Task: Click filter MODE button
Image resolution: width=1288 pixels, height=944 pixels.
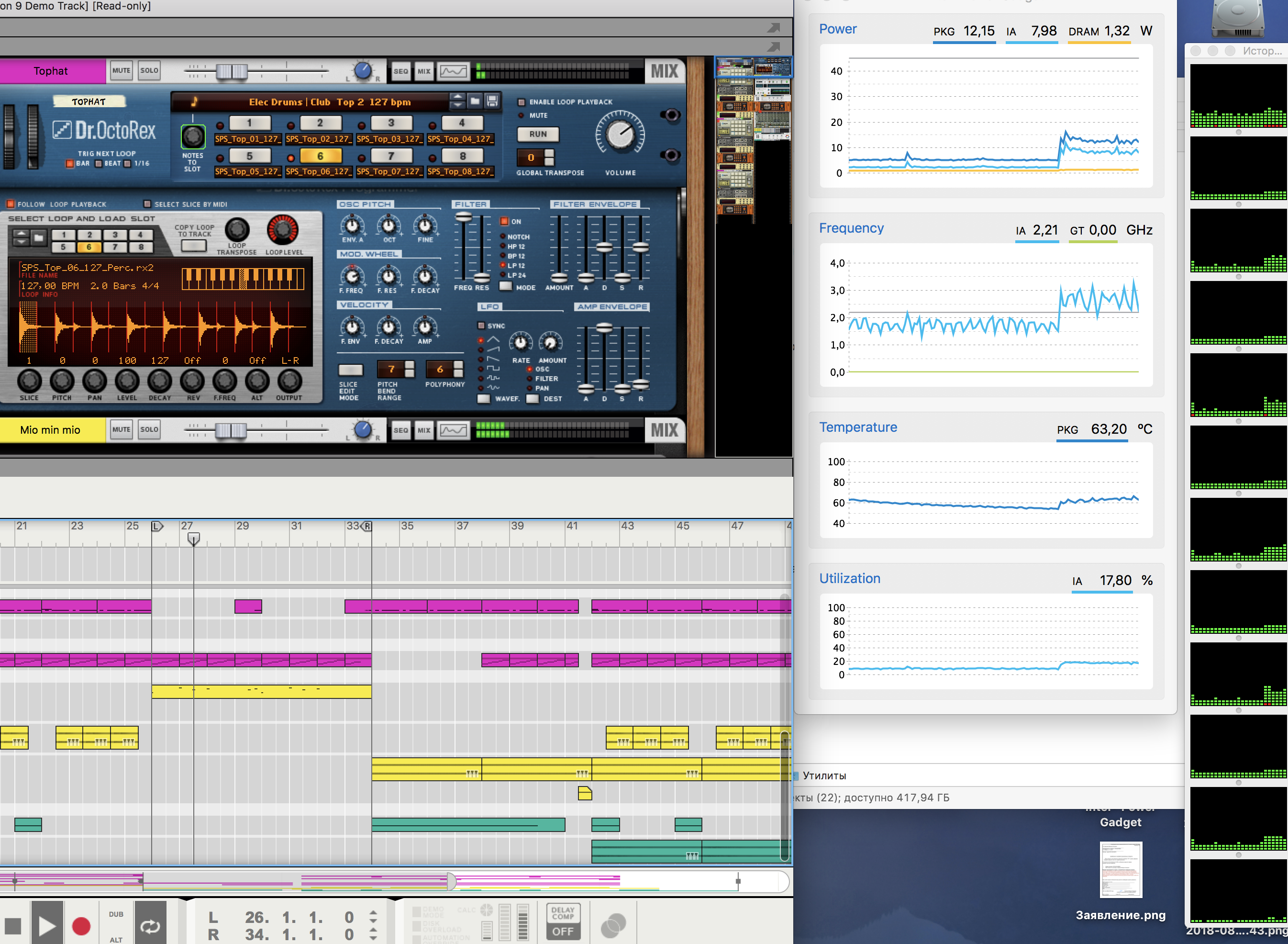Action: (506, 286)
